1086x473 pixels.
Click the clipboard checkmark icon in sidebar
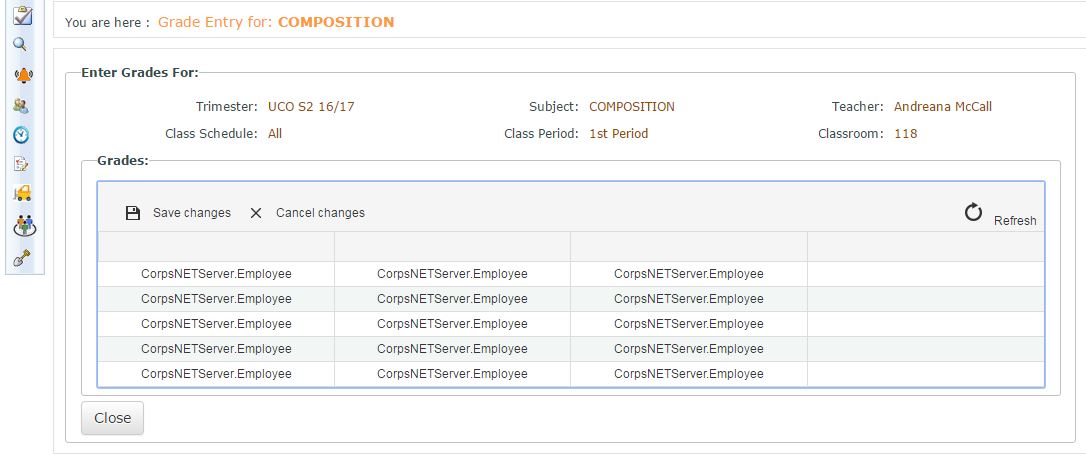pos(22,15)
